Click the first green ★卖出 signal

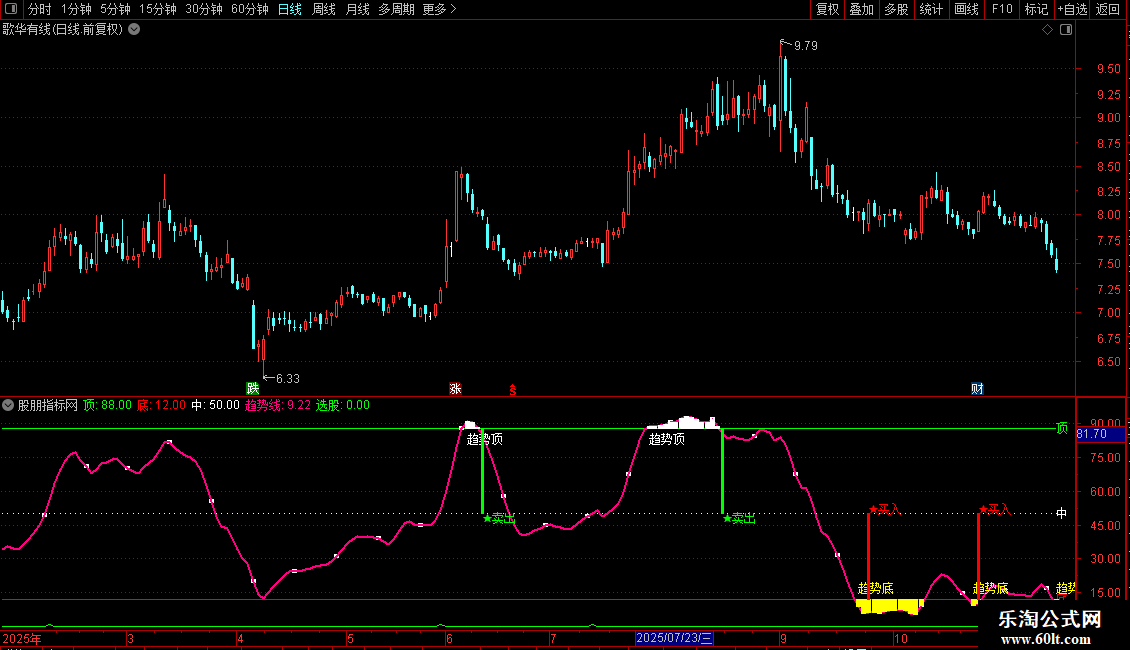(x=499, y=518)
